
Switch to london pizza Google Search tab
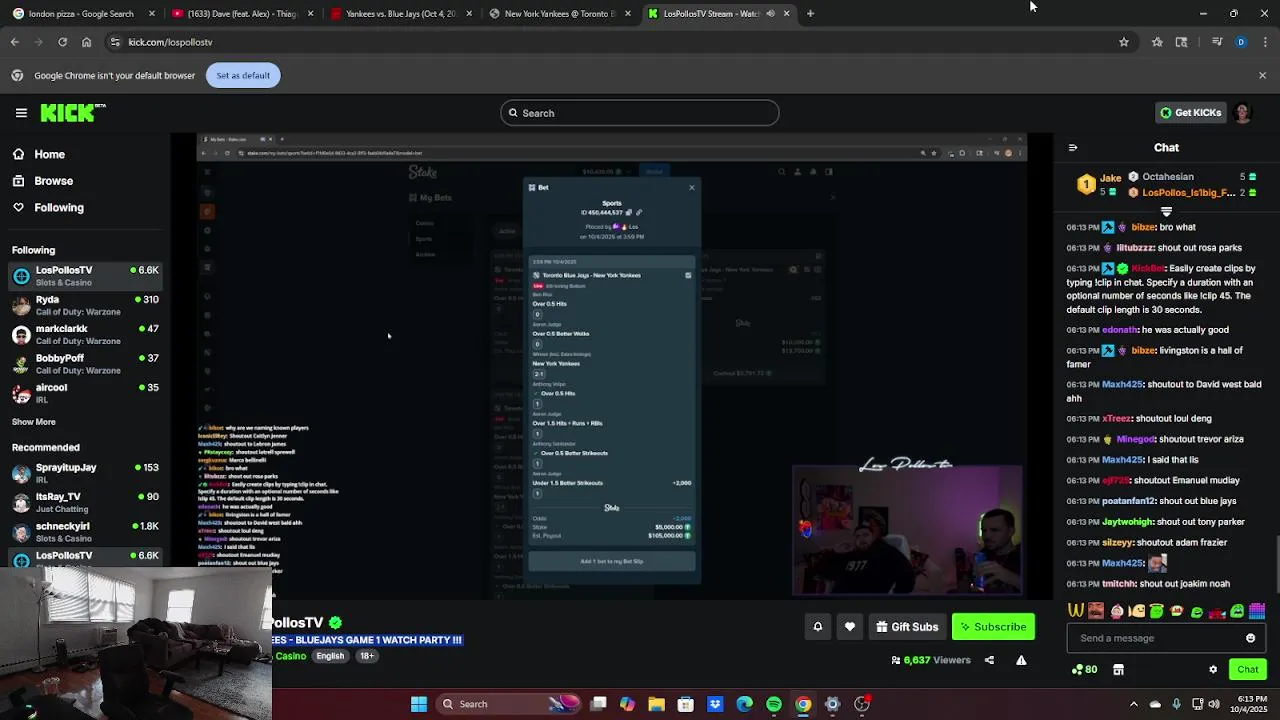[x=82, y=14]
